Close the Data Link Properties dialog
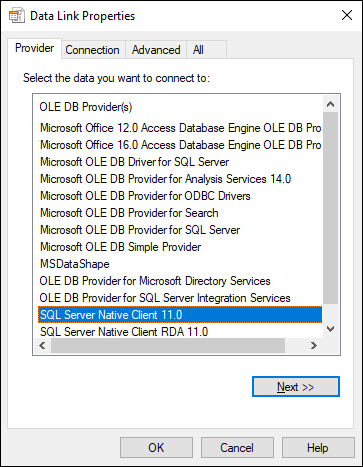Image resolution: width=363 pixels, height=467 pixels. click(347, 15)
